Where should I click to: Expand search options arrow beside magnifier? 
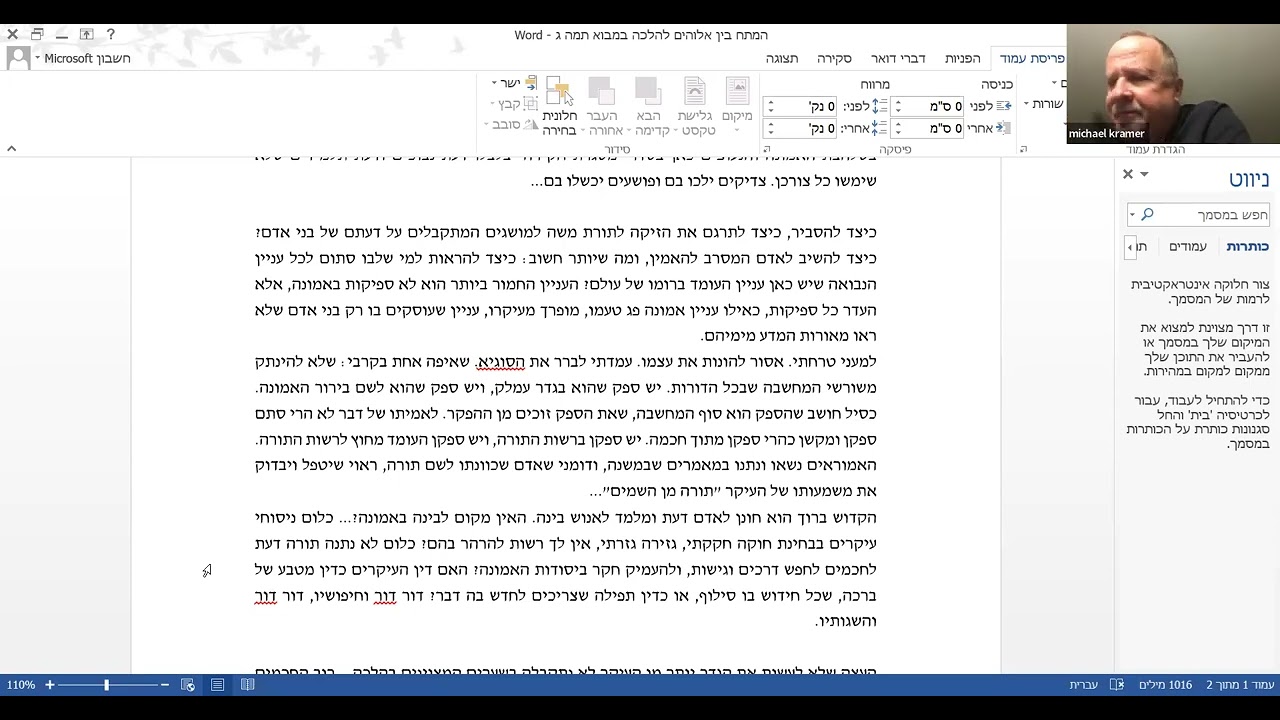coord(1132,214)
